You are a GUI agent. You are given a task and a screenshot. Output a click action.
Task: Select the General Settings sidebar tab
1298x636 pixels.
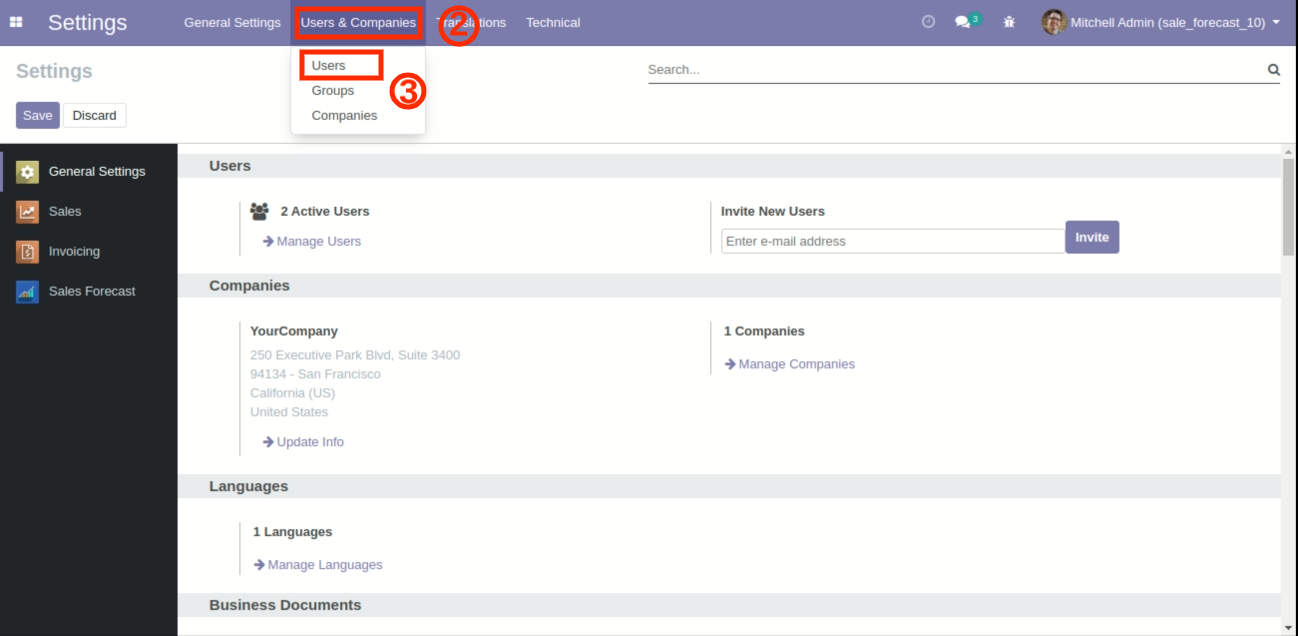(x=90, y=172)
